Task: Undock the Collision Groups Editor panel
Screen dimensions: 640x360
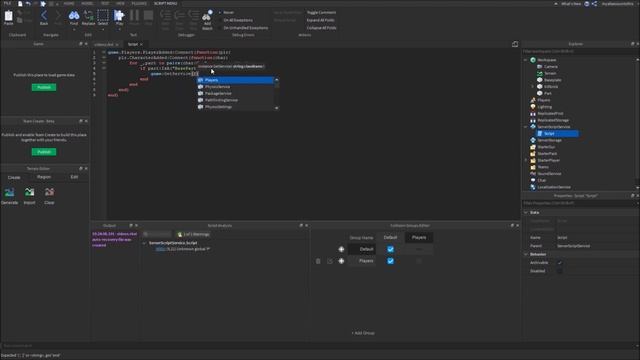Action: tap(512, 226)
